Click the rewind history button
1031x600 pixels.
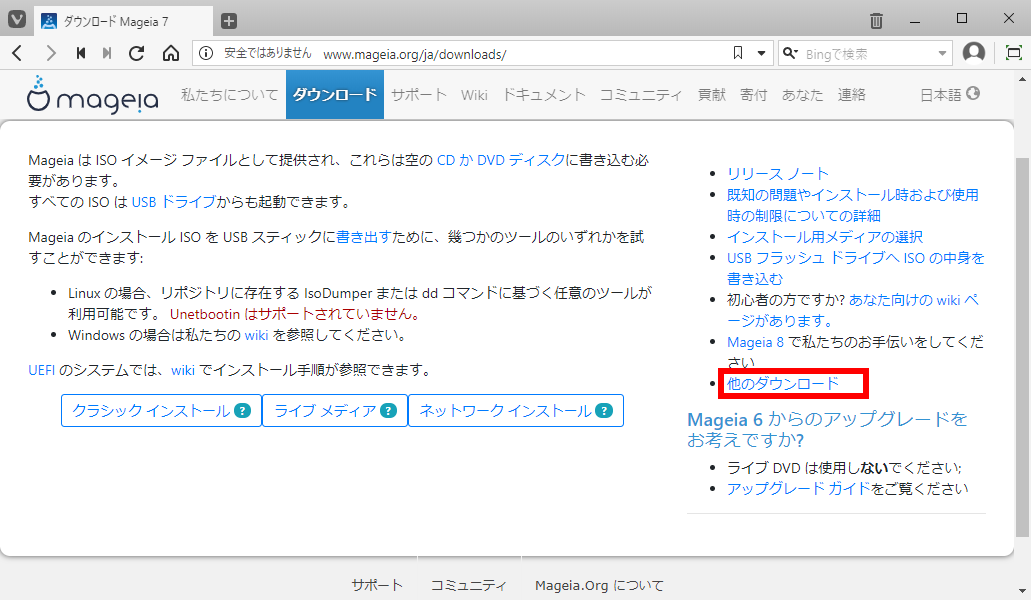pos(81,53)
